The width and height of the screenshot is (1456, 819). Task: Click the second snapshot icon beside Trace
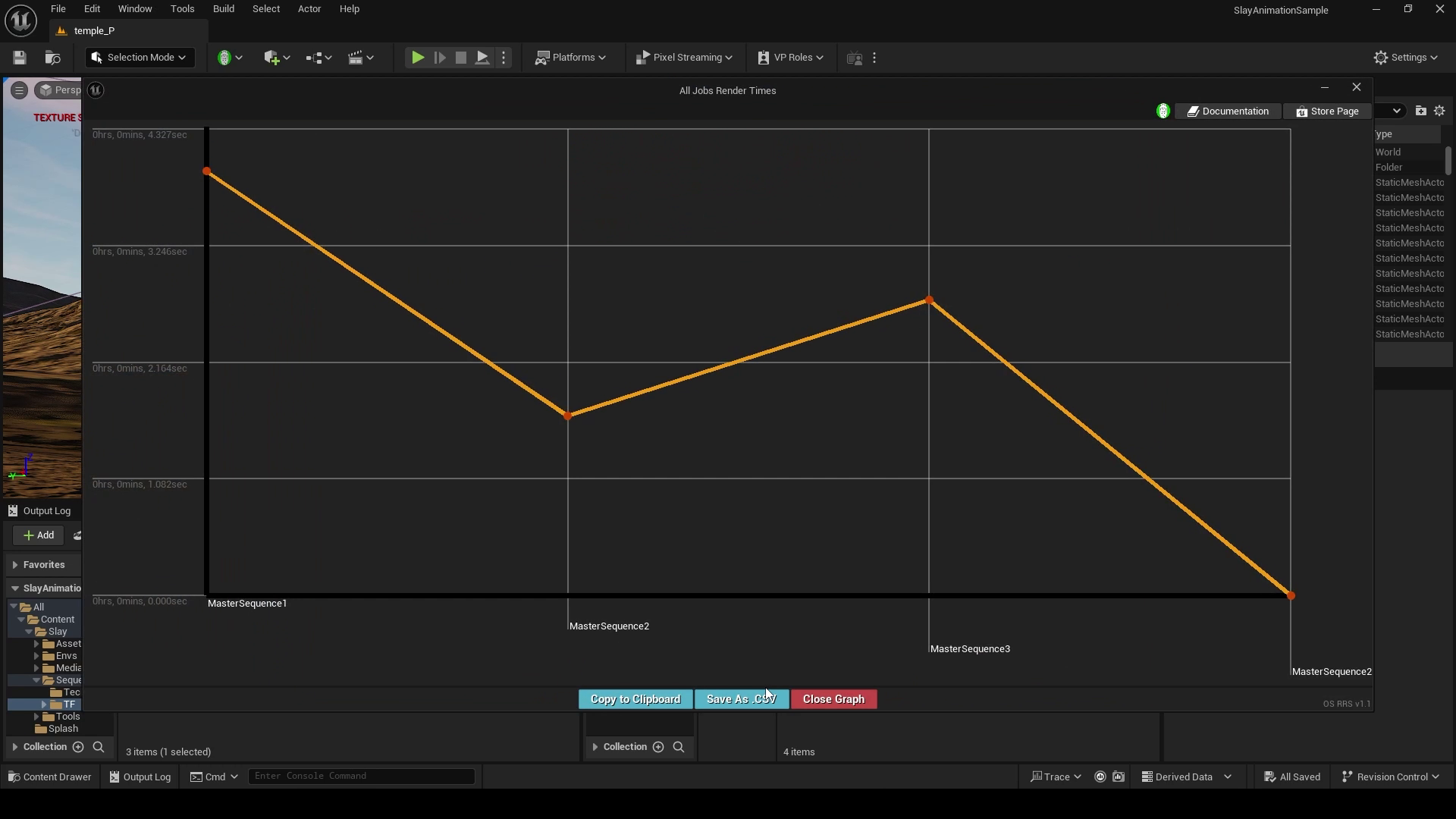(x=1119, y=777)
